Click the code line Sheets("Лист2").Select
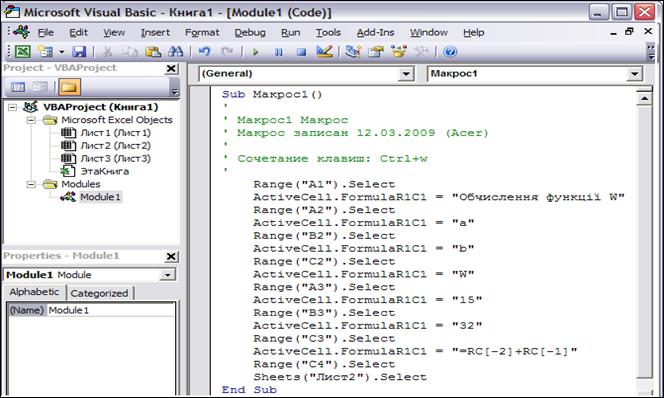Viewport: 664px width, 398px height. point(340,377)
